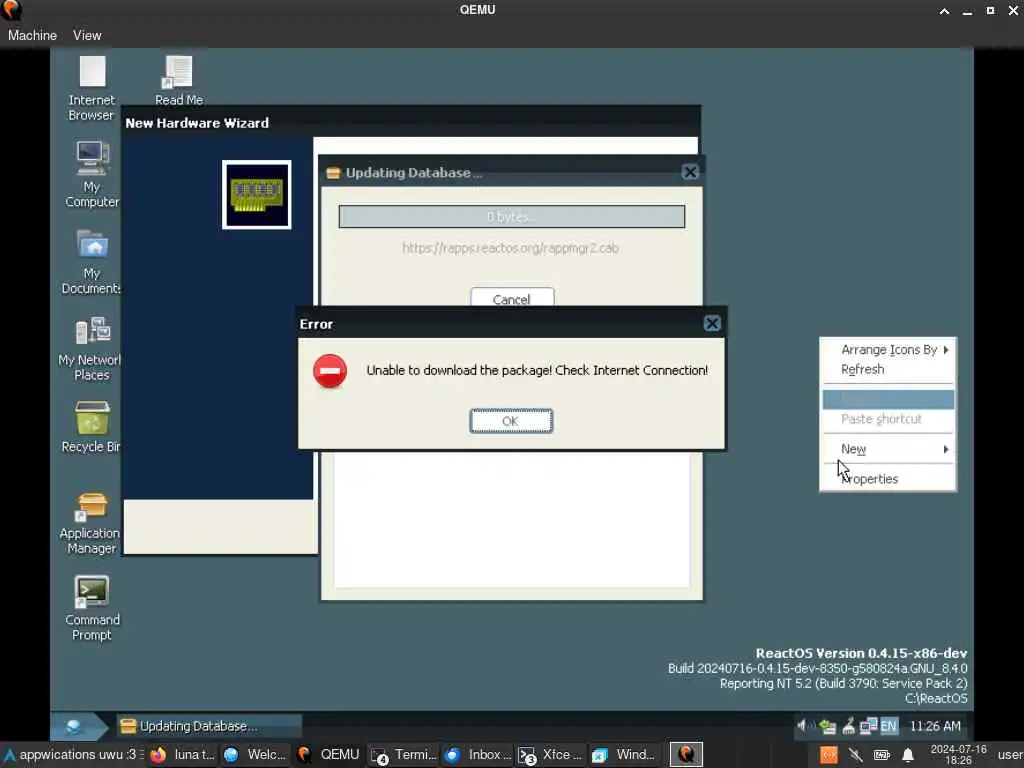Switch to the Inbox Thunderbird taskbar window
The width and height of the screenshot is (1024, 768).
tap(478, 755)
